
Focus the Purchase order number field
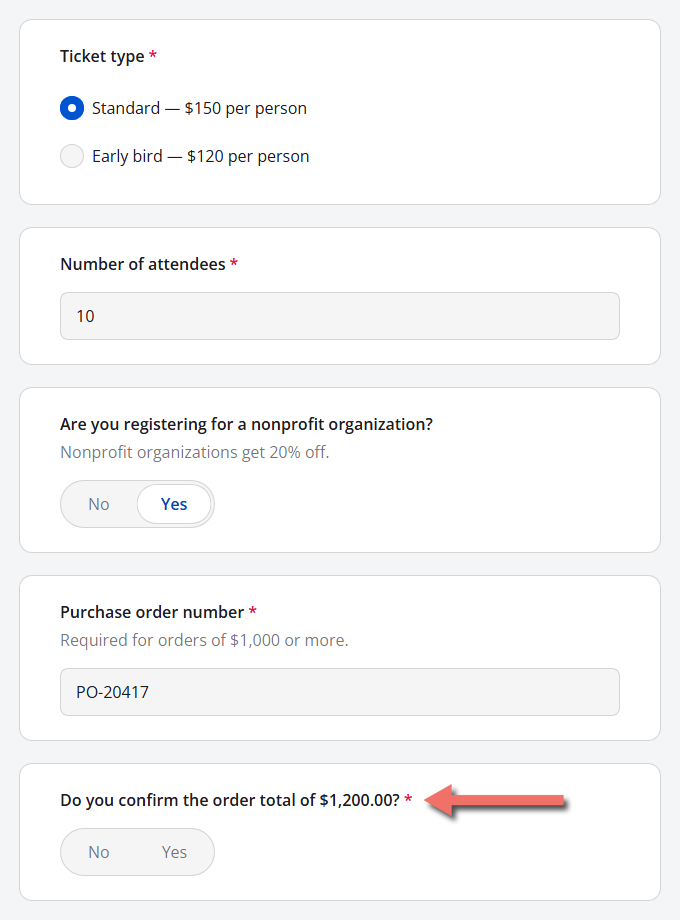click(x=340, y=692)
